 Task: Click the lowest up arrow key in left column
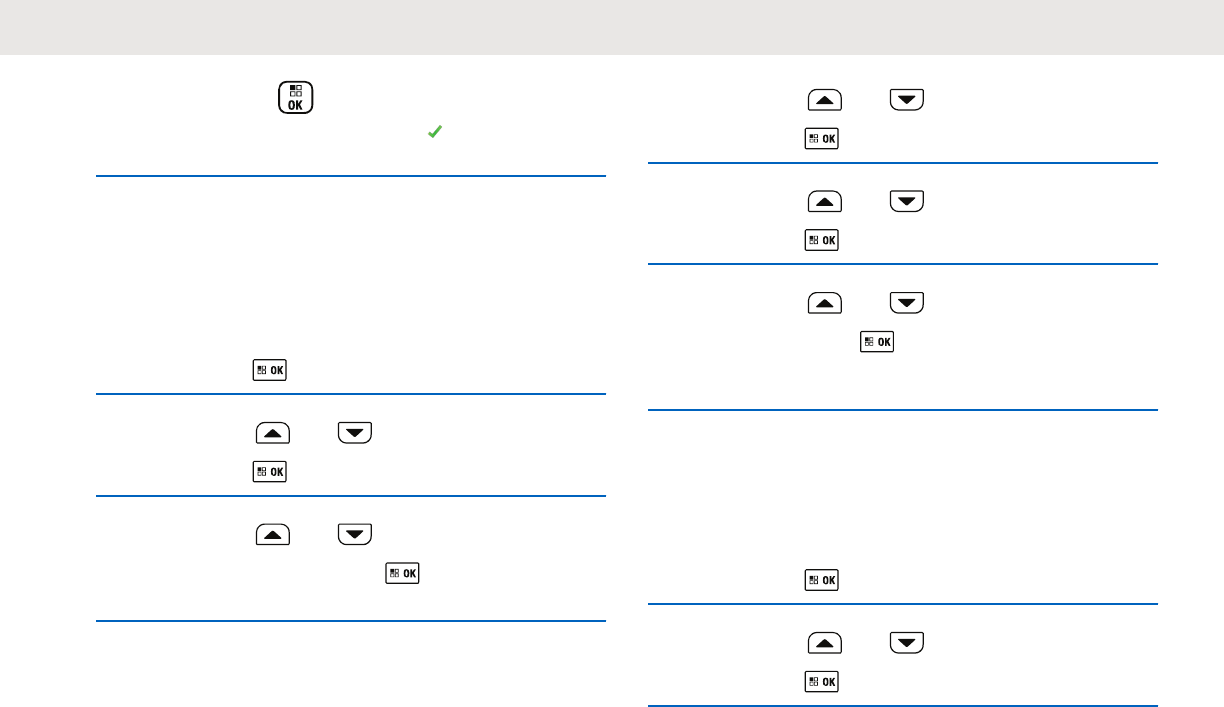(x=273, y=534)
